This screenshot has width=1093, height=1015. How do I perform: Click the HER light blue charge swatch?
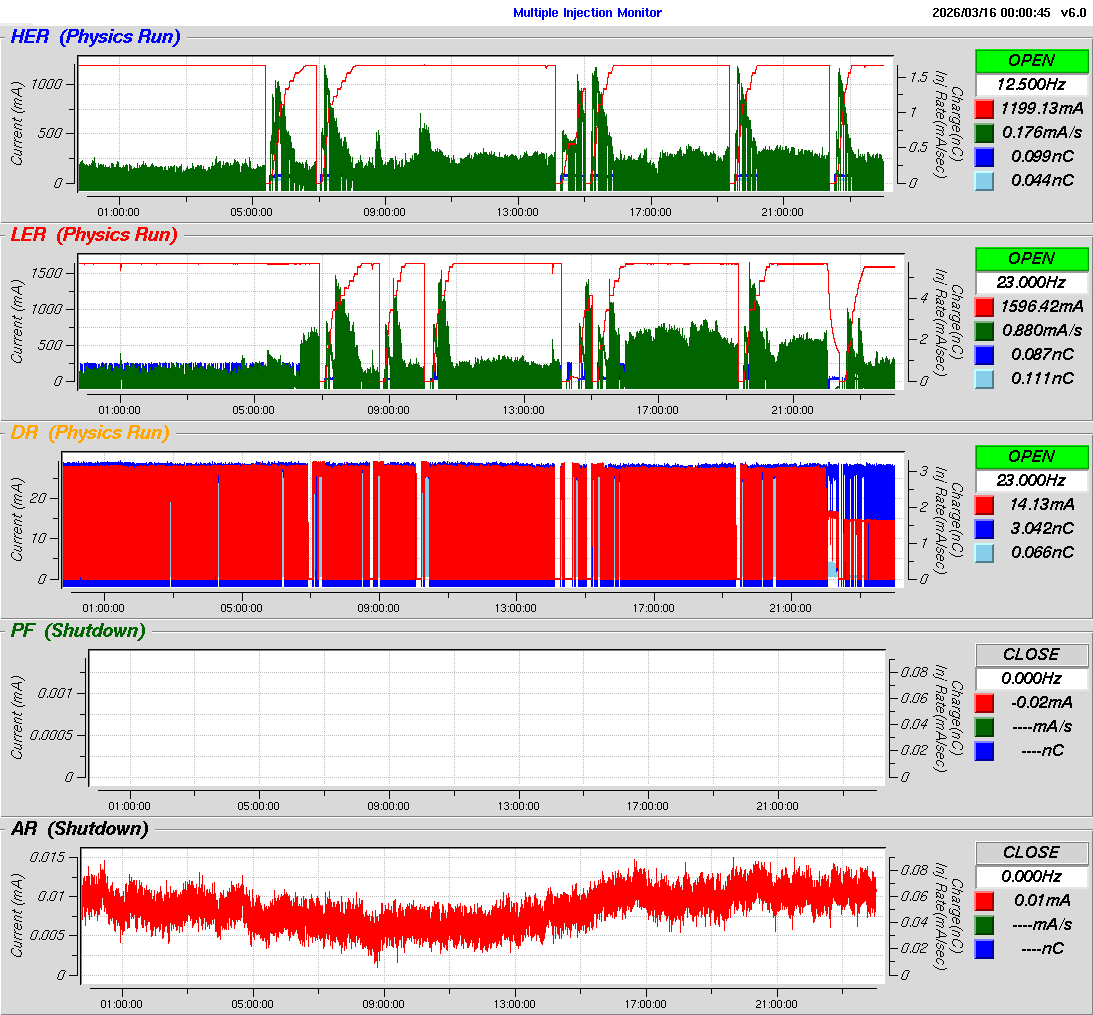[984, 180]
